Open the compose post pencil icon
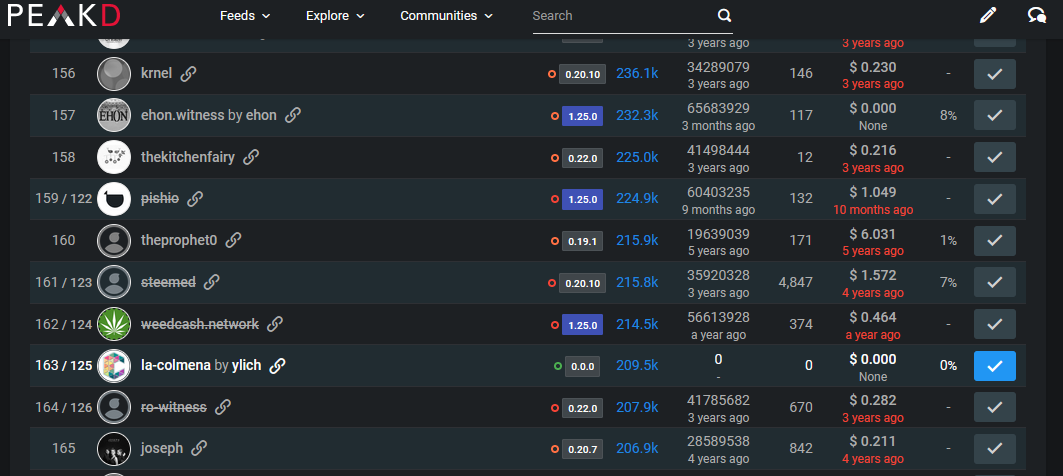This screenshot has width=1063, height=476. 988,16
